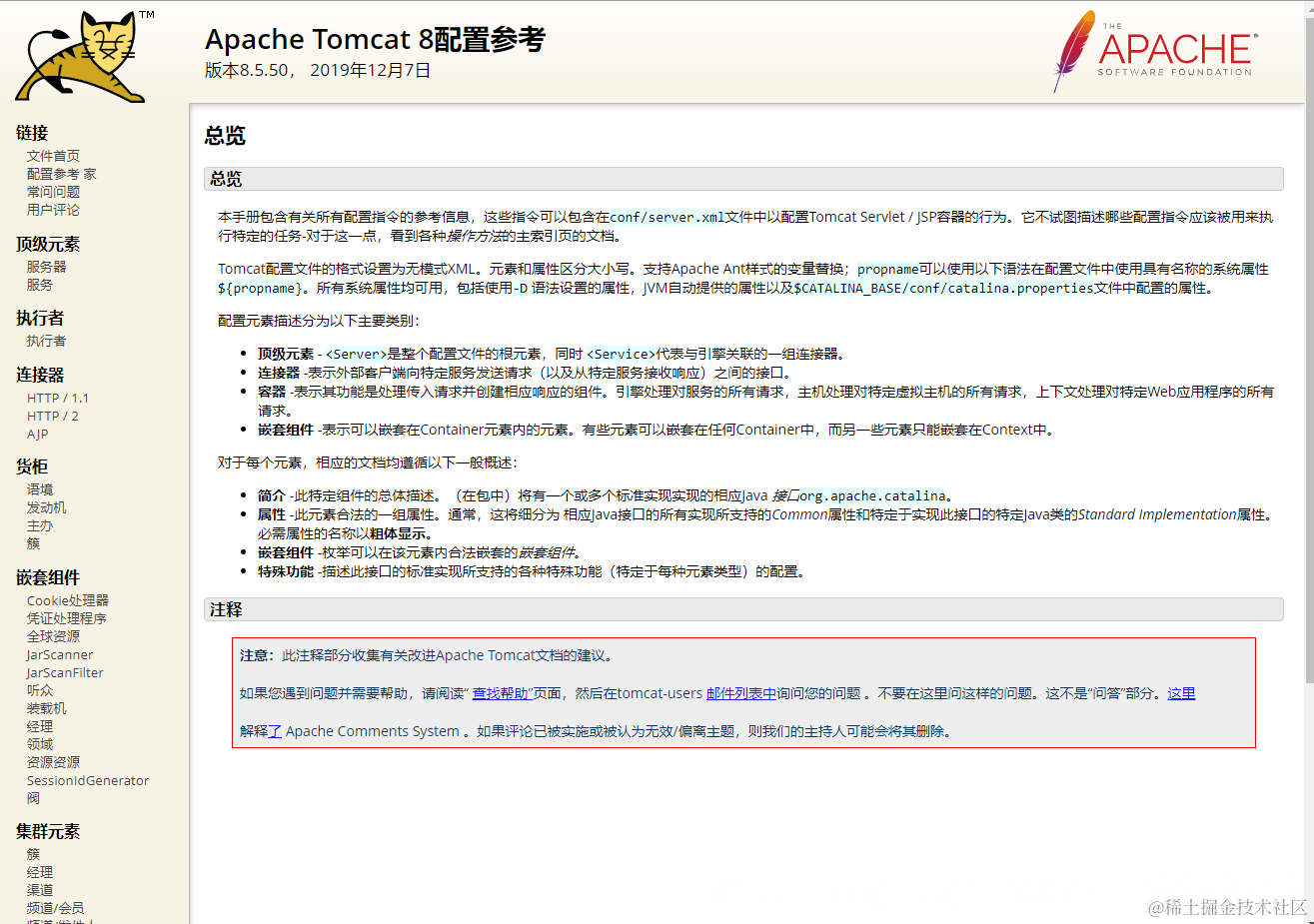The width and height of the screenshot is (1314, 924).
Task: Follow the 这里 link in the note
Action: click(1181, 693)
